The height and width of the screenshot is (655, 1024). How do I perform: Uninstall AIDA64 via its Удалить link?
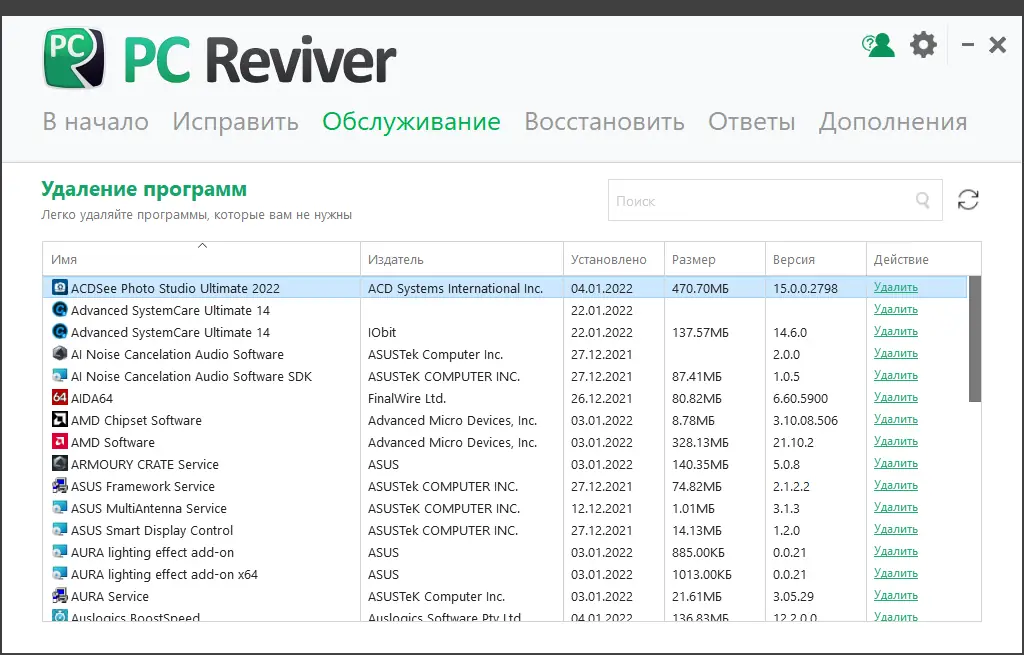pyautogui.click(x=894, y=397)
